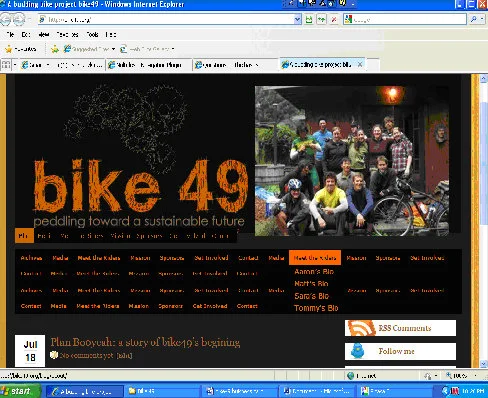Open the Help menu
488x398 pixels.
[111, 34]
